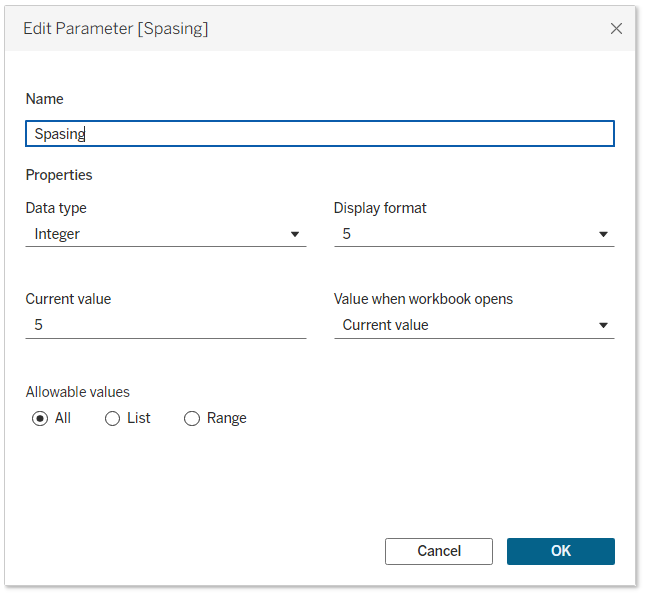Click the Cancel button
Screen dimensions: 671x595
[x=439, y=551]
